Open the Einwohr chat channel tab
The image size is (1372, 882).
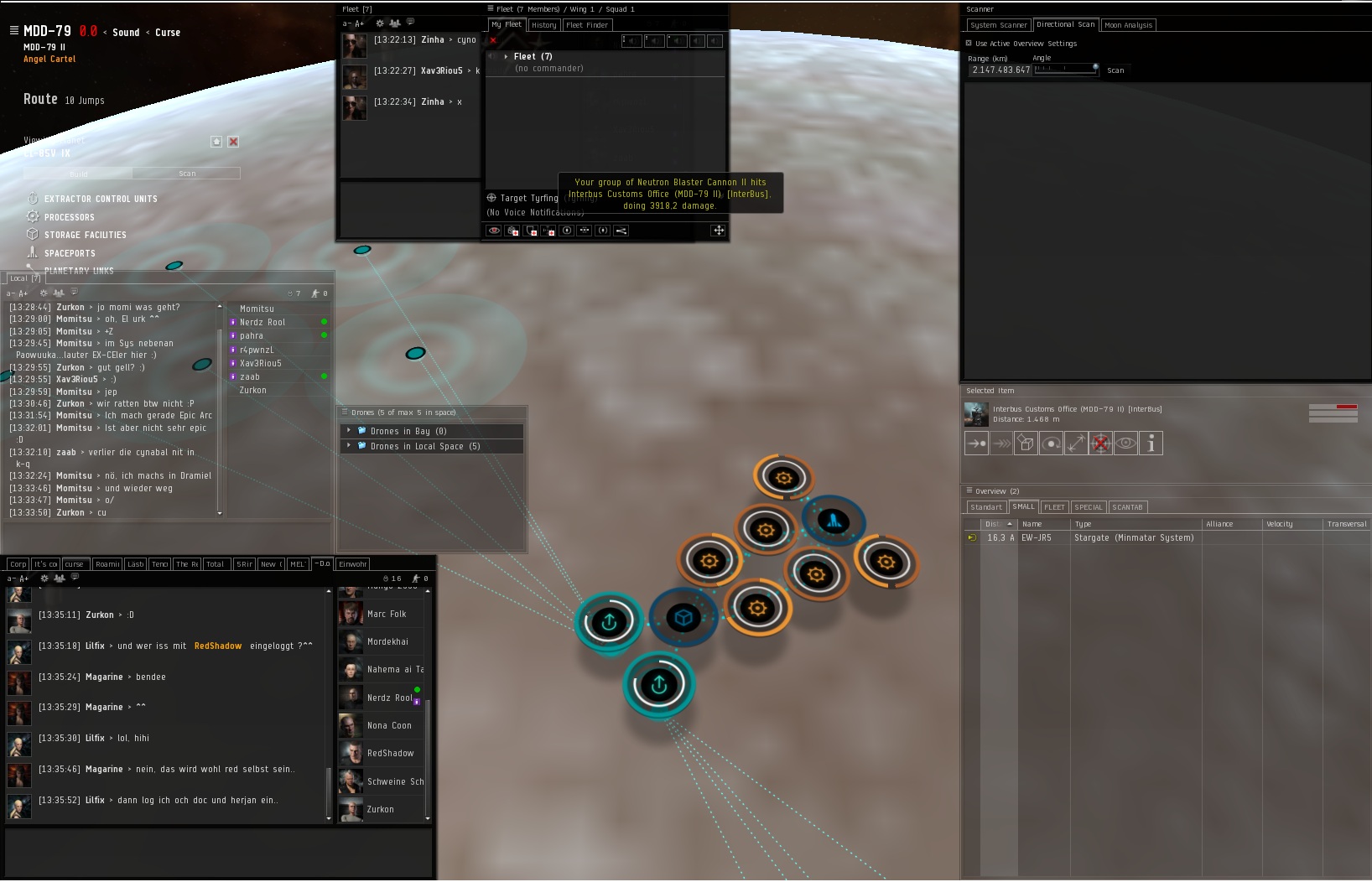click(353, 564)
